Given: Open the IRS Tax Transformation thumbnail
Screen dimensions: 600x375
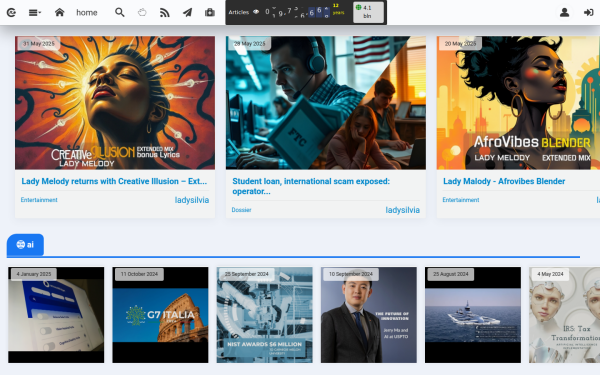Looking at the screenshot, I should 564,315.
